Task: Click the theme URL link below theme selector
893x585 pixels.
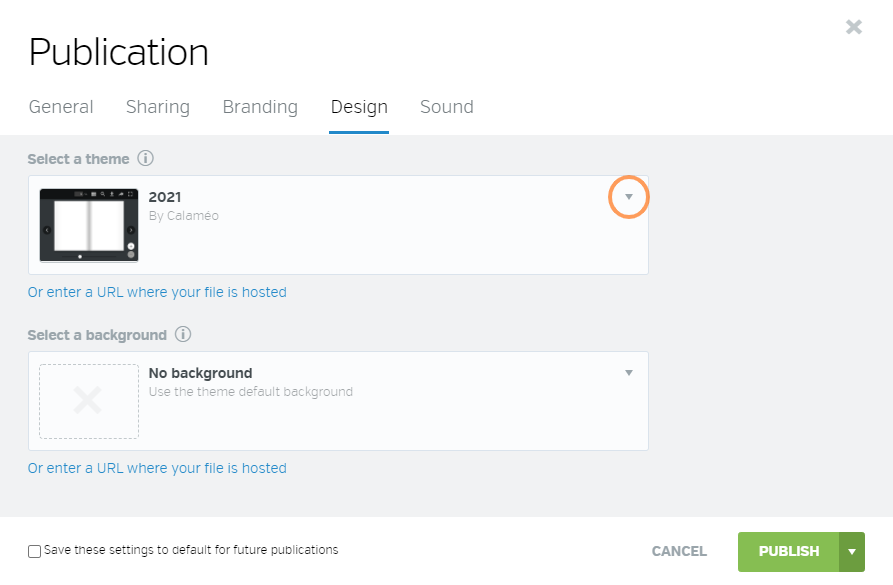Action: point(157,292)
